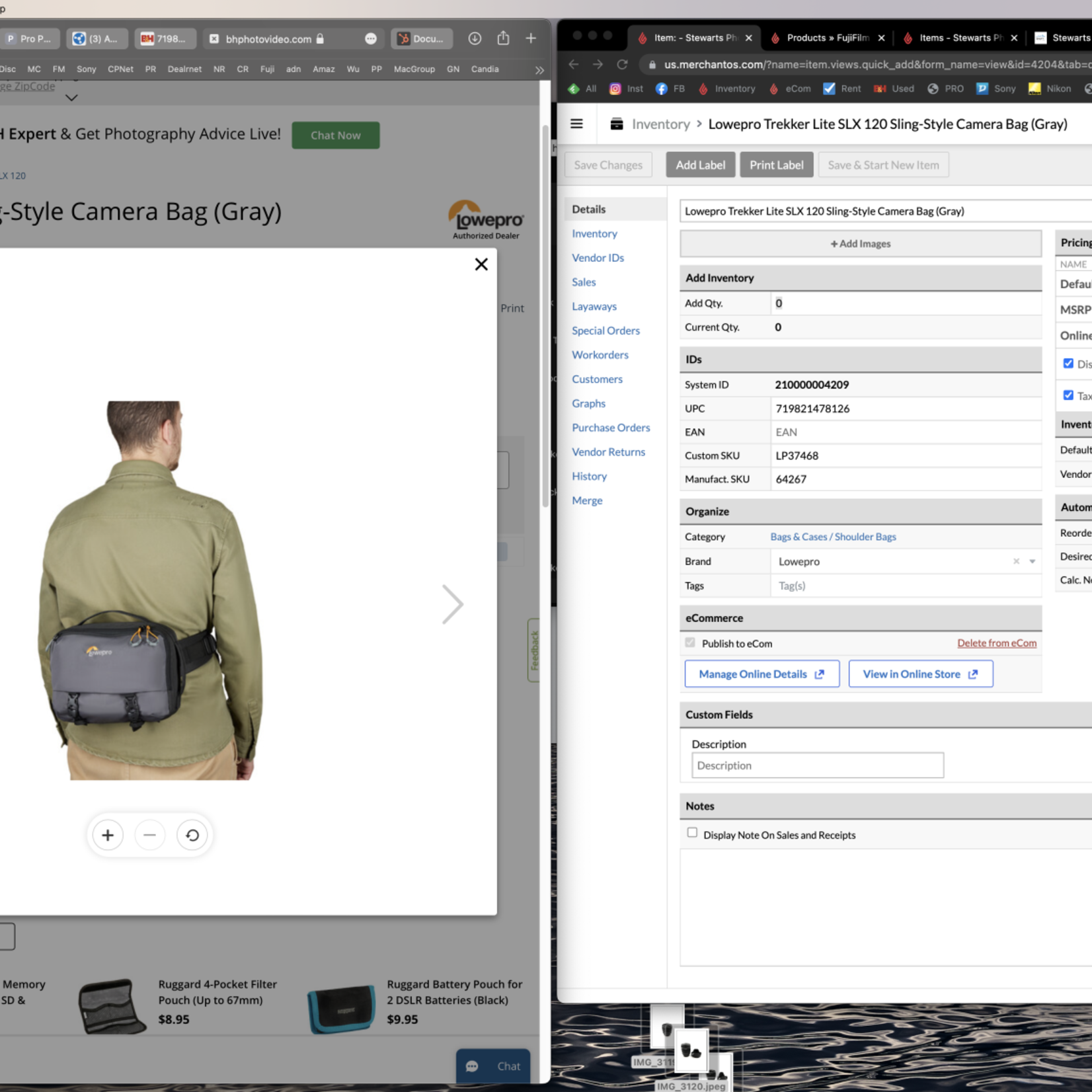1092x1092 pixels.
Task: Open the Used bookmark in Chrome
Action: pyautogui.click(x=894, y=89)
